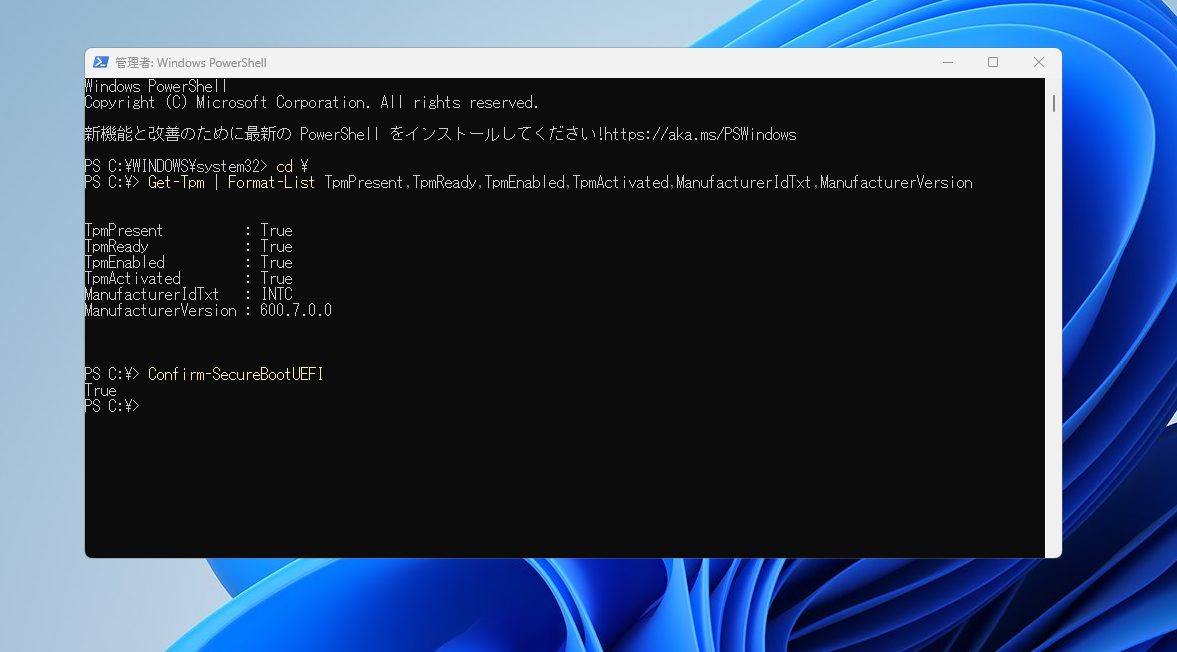The image size is (1177, 652).
Task: Click the 'ManufacturerVersion' output row label
Action: [x=161, y=311]
